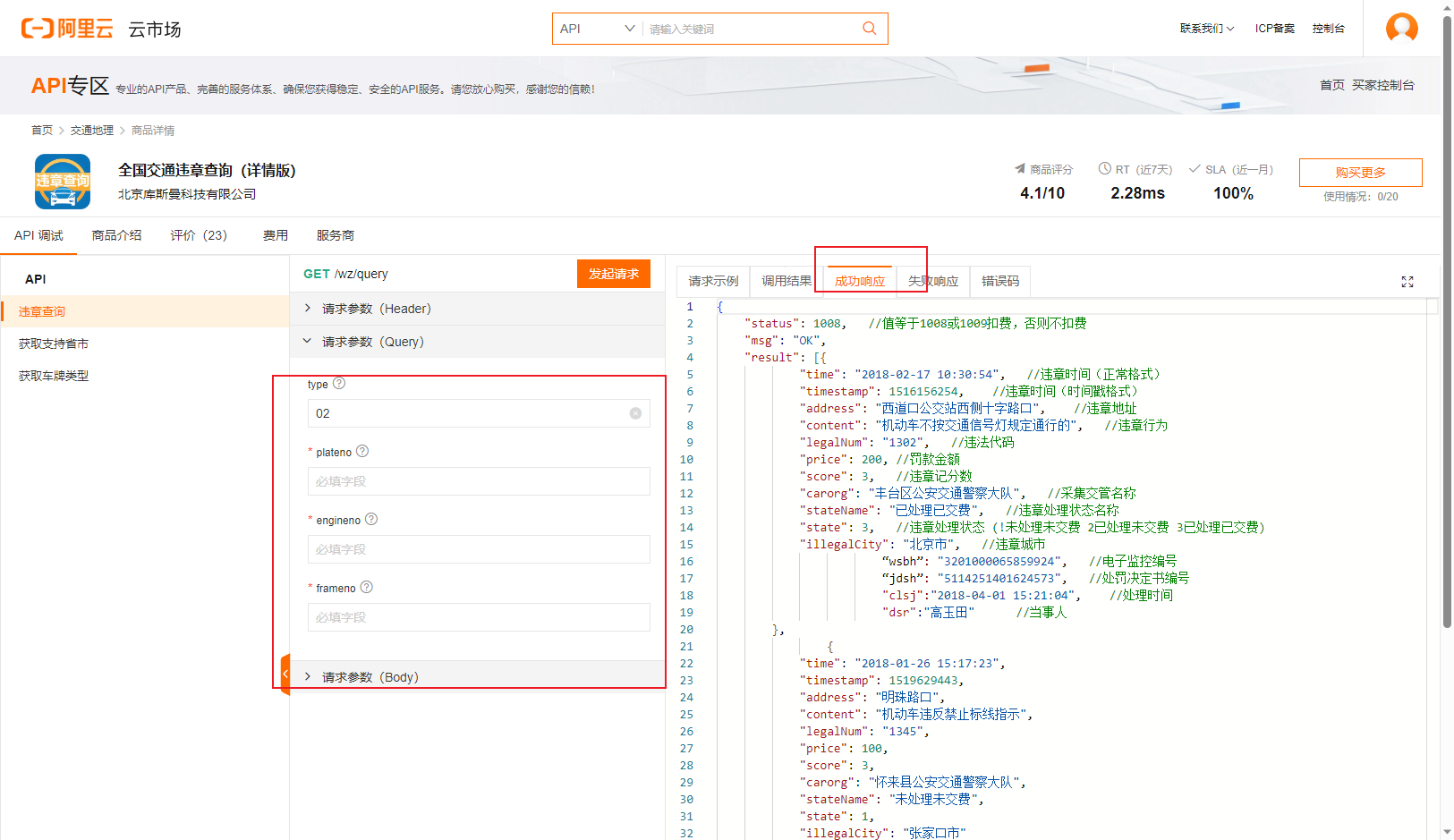Open 控制台 link in header
Image resolution: width=1454 pixels, height=840 pixels.
click(x=1329, y=29)
